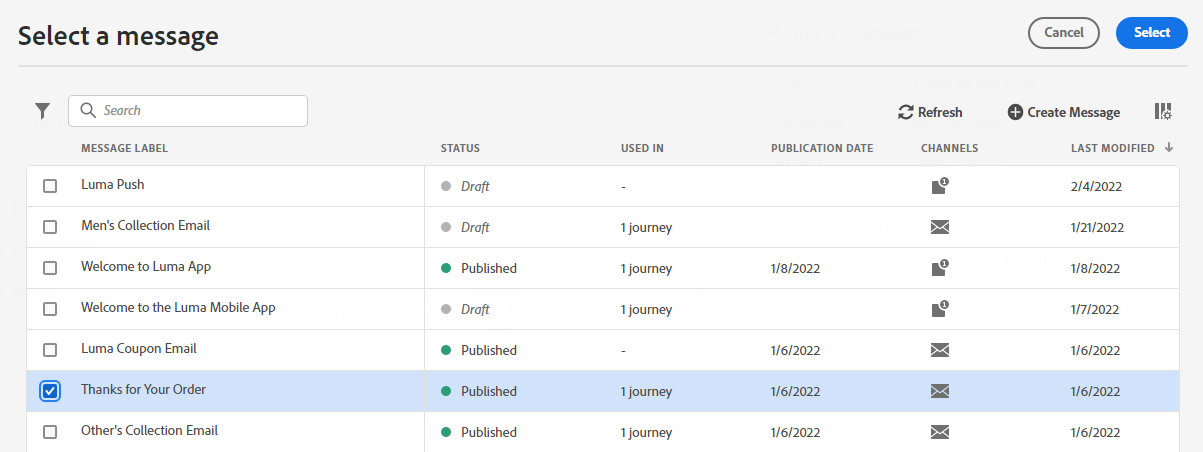1203x452 pixels.
Task: Click the Luma Push message label
Action: tap(112, 185)
